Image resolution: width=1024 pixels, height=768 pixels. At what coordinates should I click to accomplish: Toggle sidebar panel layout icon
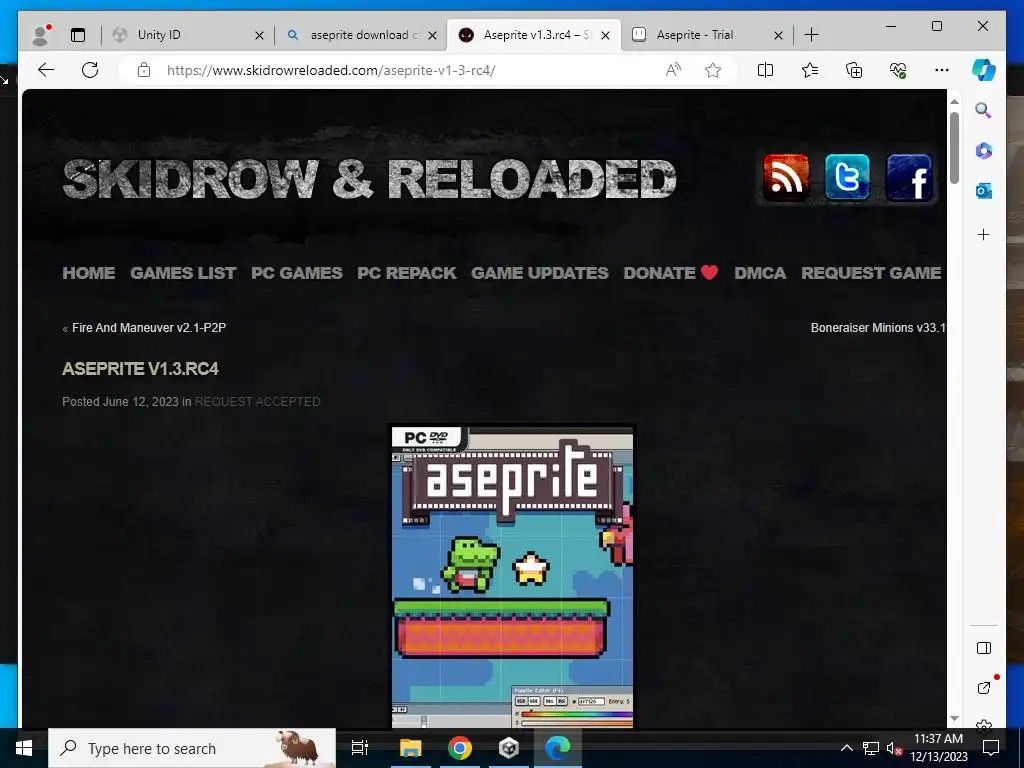click(x=984, y=648)
